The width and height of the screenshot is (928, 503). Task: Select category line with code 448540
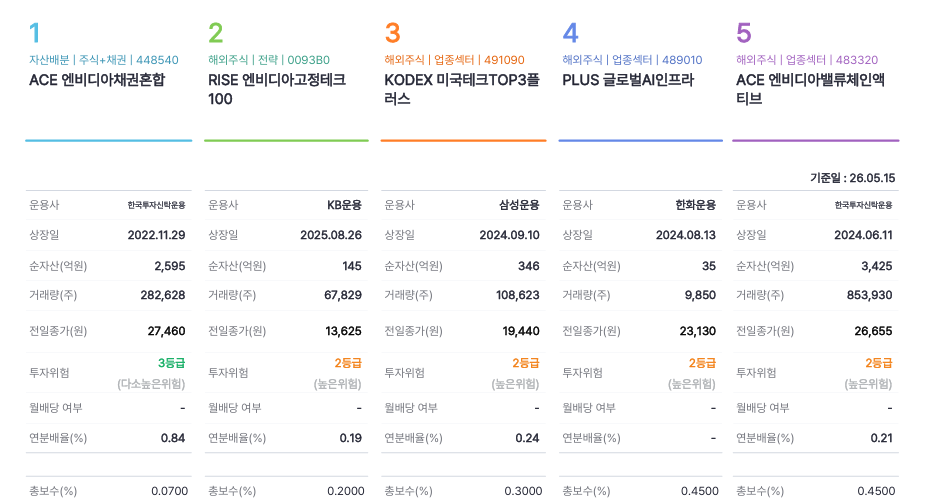point(104,60)
